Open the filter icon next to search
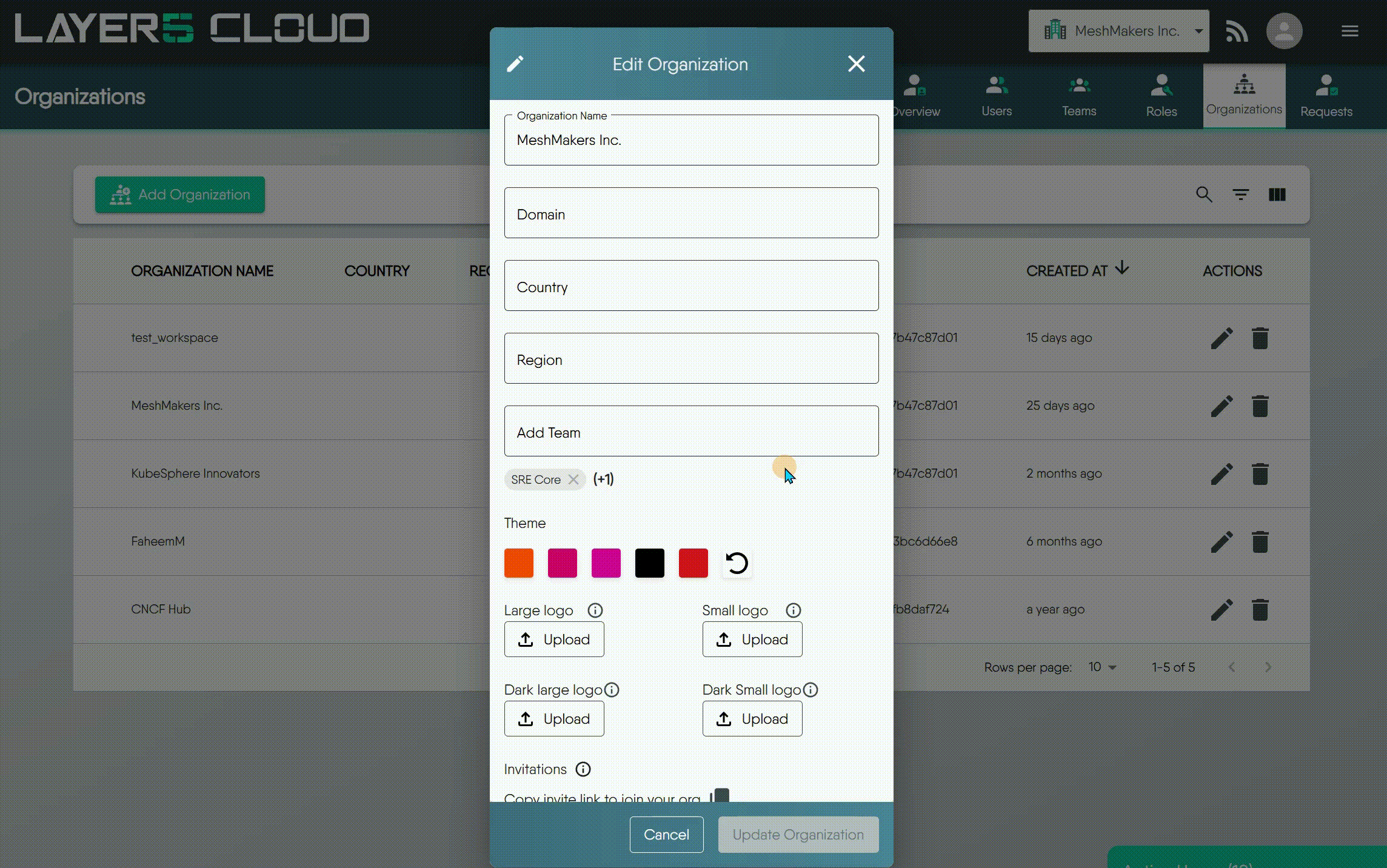The image size is (1387, 868). pos(1240,195)
